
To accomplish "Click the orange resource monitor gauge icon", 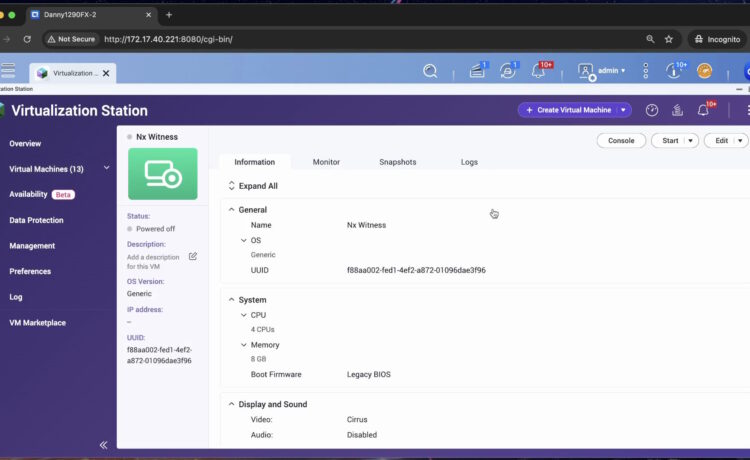I will click(705, 71).
